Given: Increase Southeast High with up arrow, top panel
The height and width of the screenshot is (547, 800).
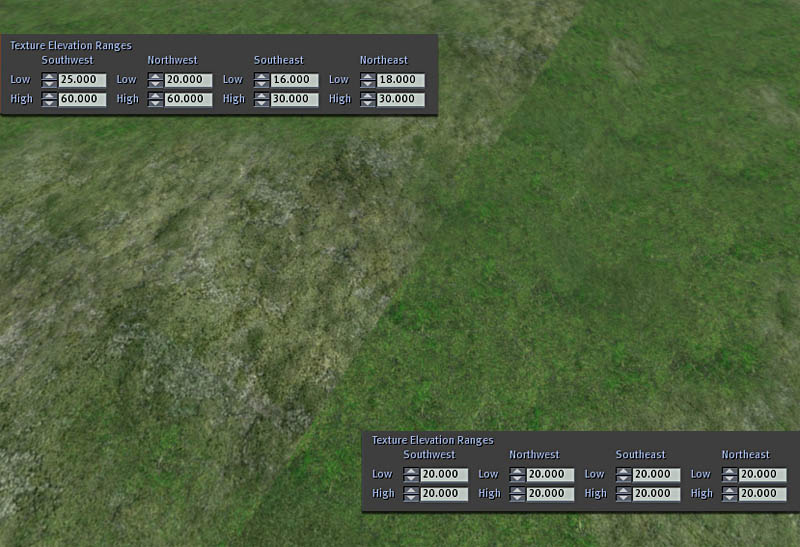Looking at the screenshot, I should pyautogui.click(x=262, y=96).
